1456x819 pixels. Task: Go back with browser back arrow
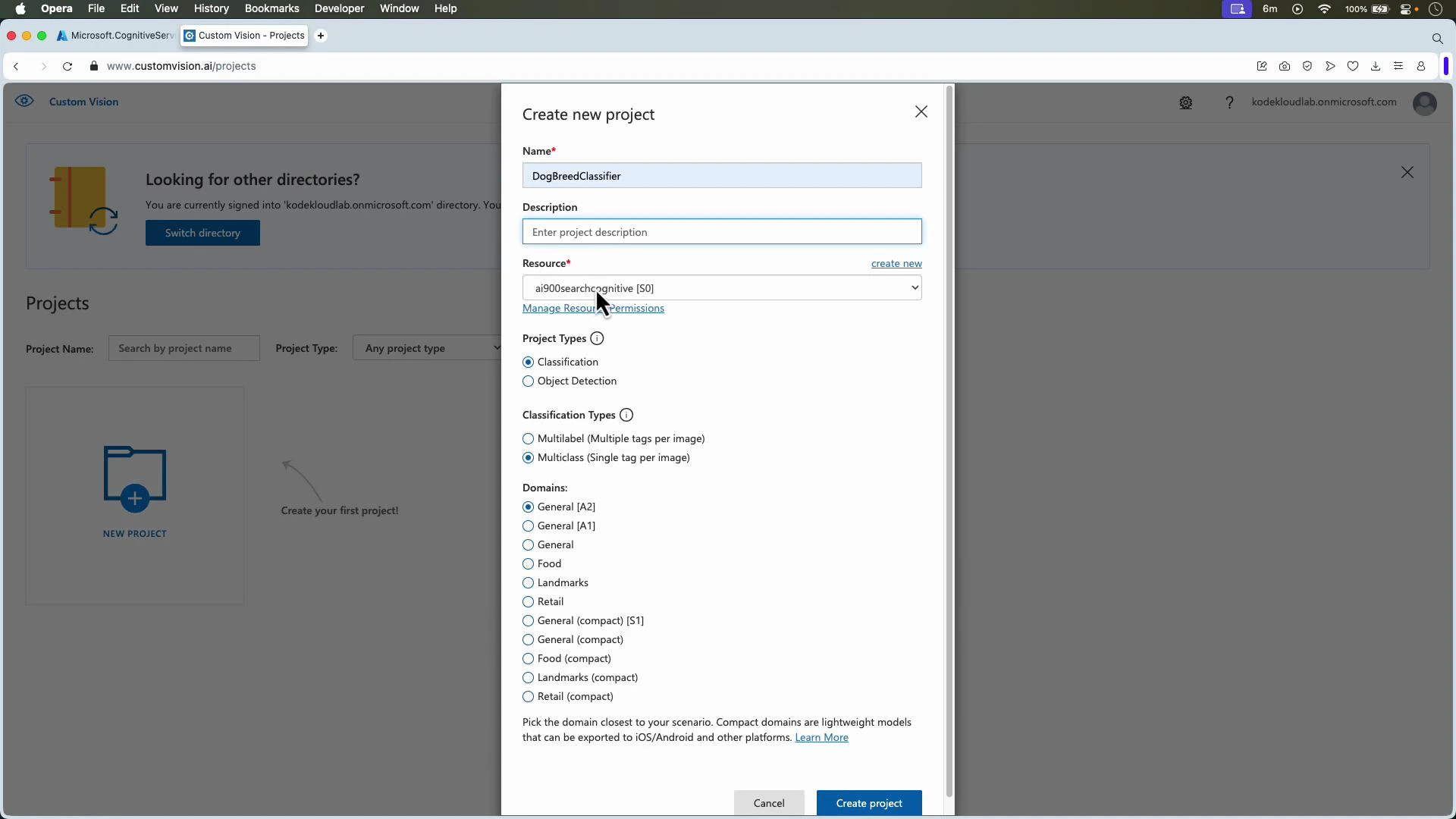(16, 67)
